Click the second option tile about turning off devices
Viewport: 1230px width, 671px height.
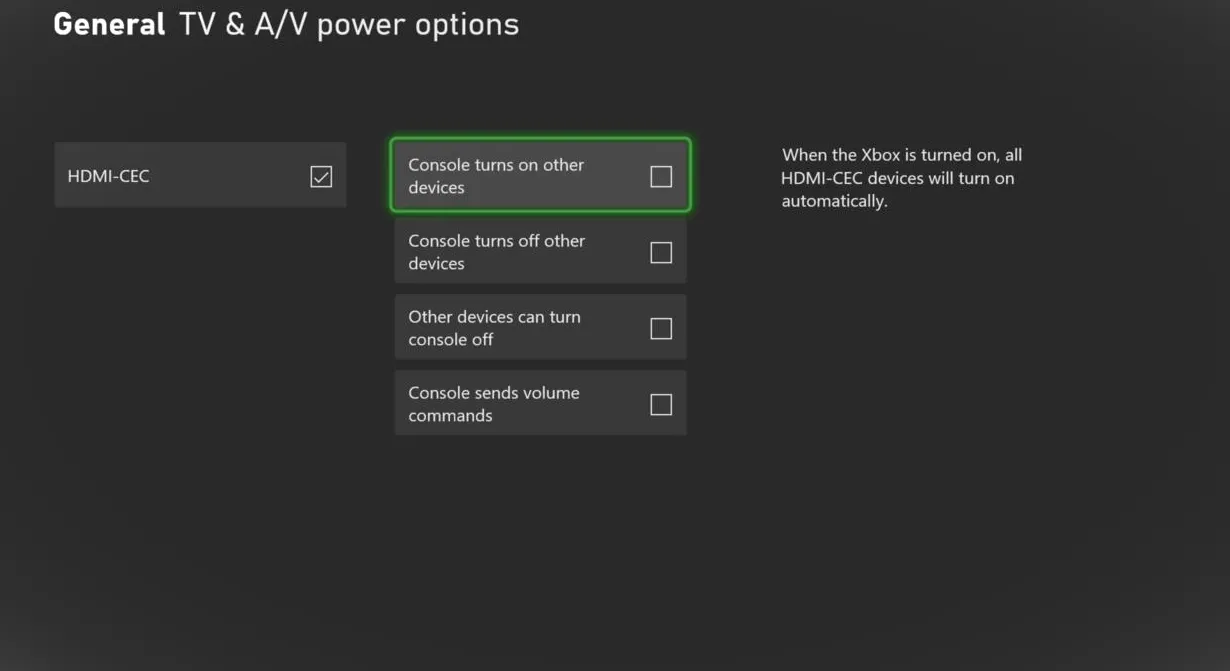540,252
